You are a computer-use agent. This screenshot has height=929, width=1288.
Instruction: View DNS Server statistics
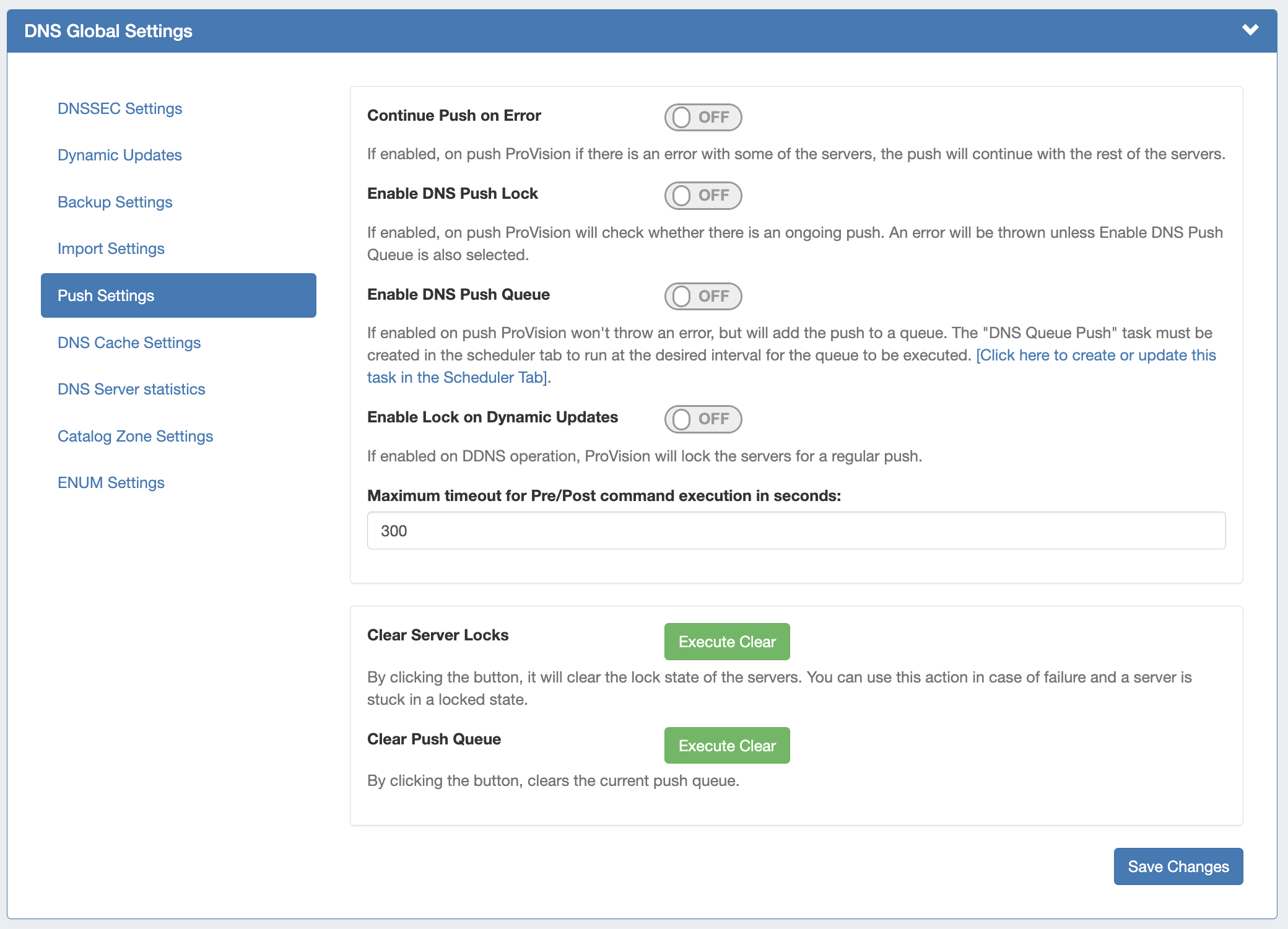[131, 389]
